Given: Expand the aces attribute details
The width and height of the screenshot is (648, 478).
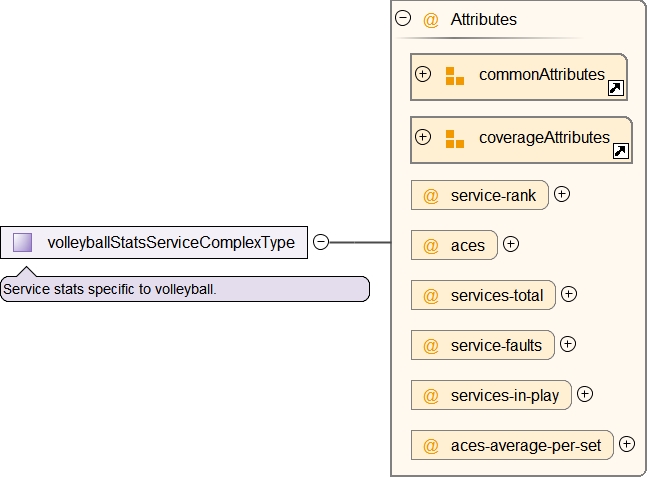Looking at the screenshot, I should [511, 243].
